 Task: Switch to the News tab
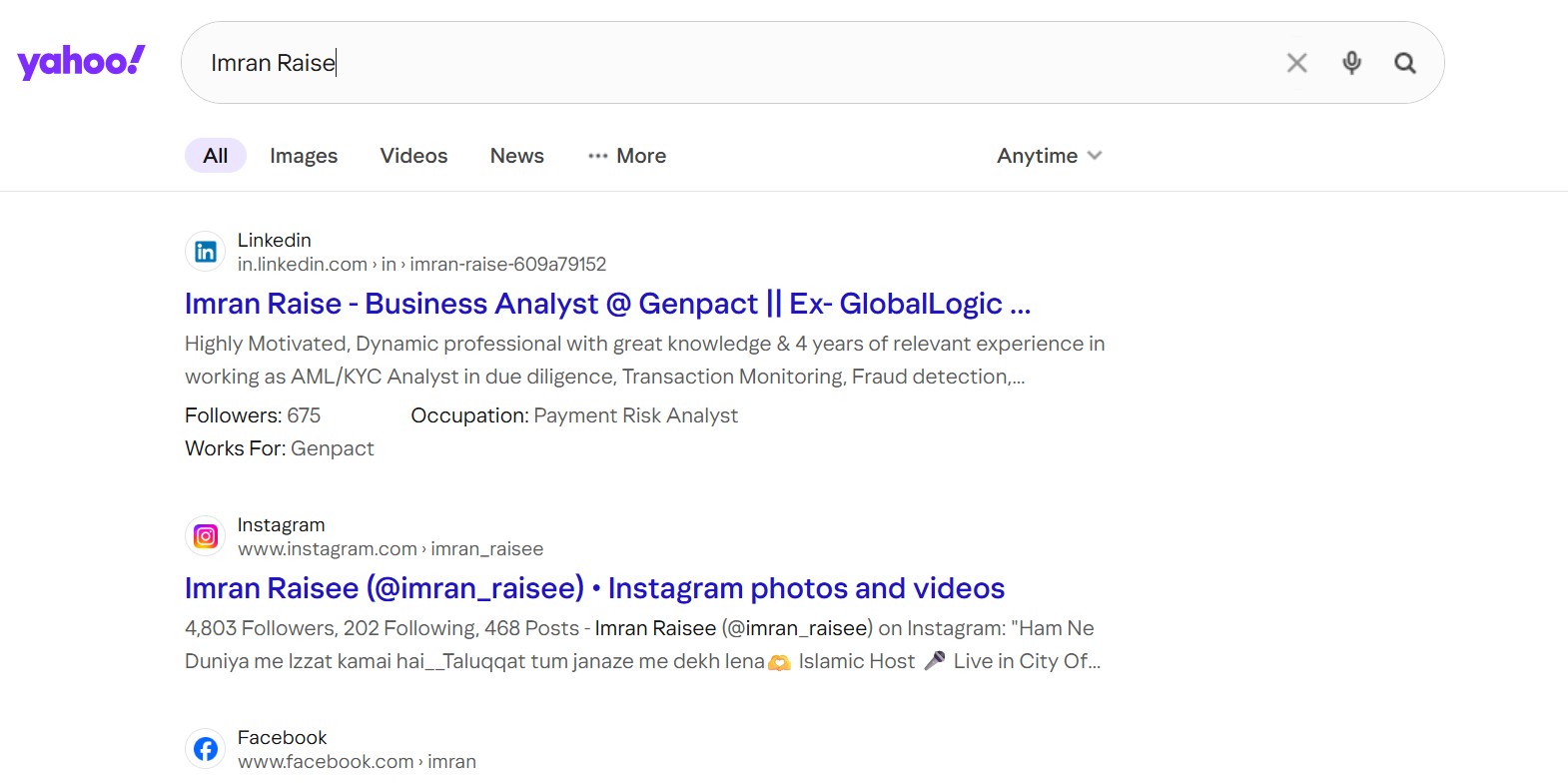[x=516, y=156]
